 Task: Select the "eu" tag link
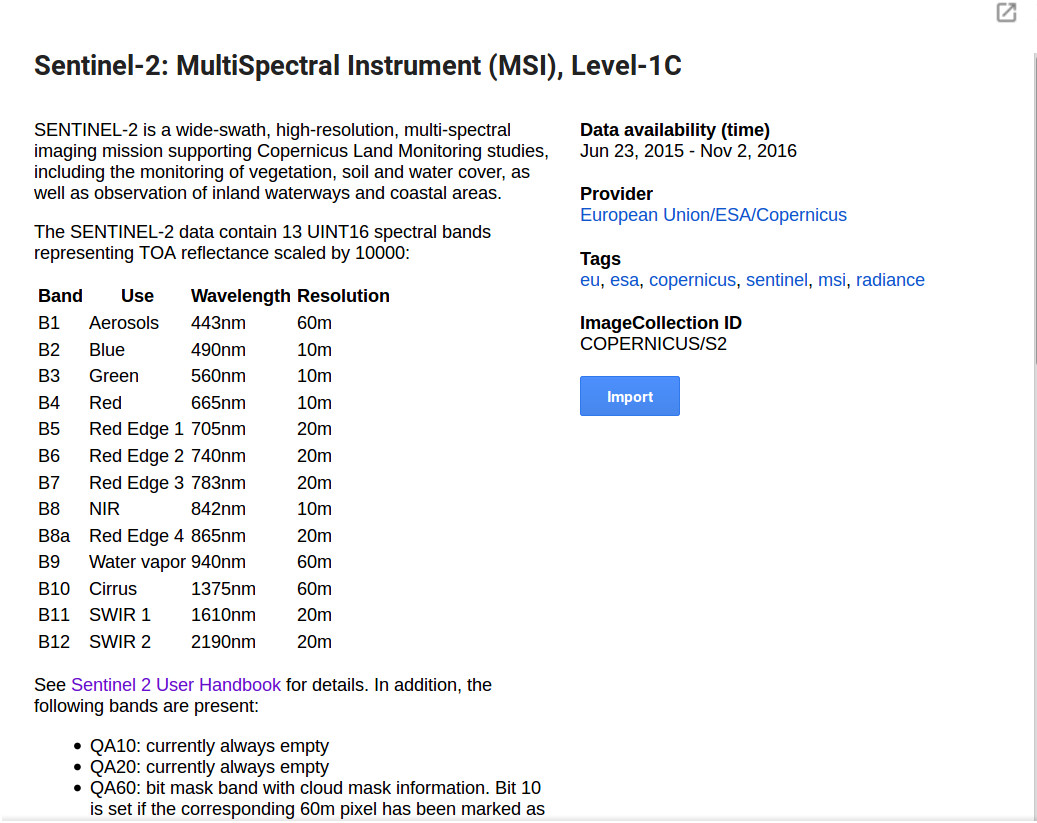pyautogui.click(x=589, y=280)
